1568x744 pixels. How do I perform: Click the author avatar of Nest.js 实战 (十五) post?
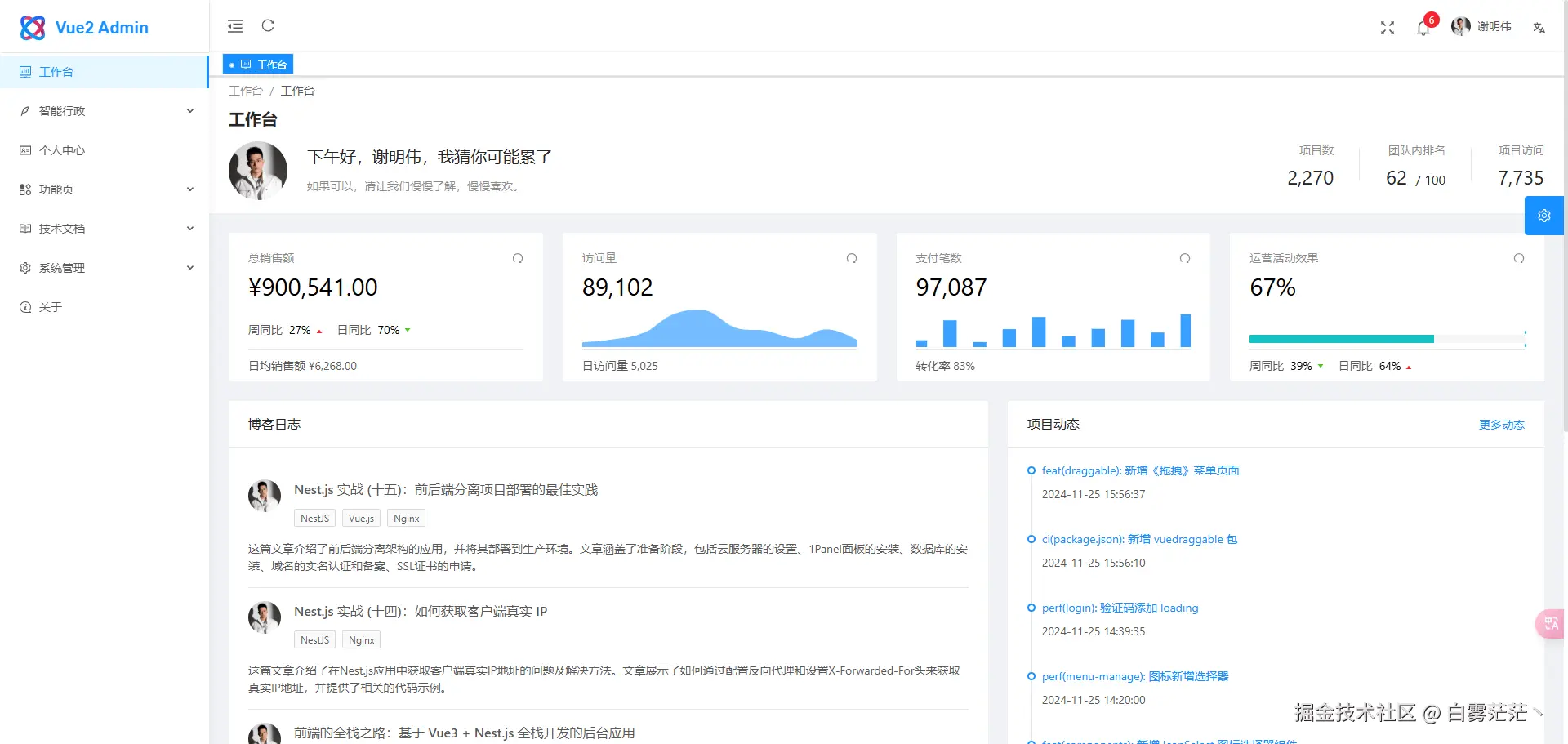coord(265,496)
